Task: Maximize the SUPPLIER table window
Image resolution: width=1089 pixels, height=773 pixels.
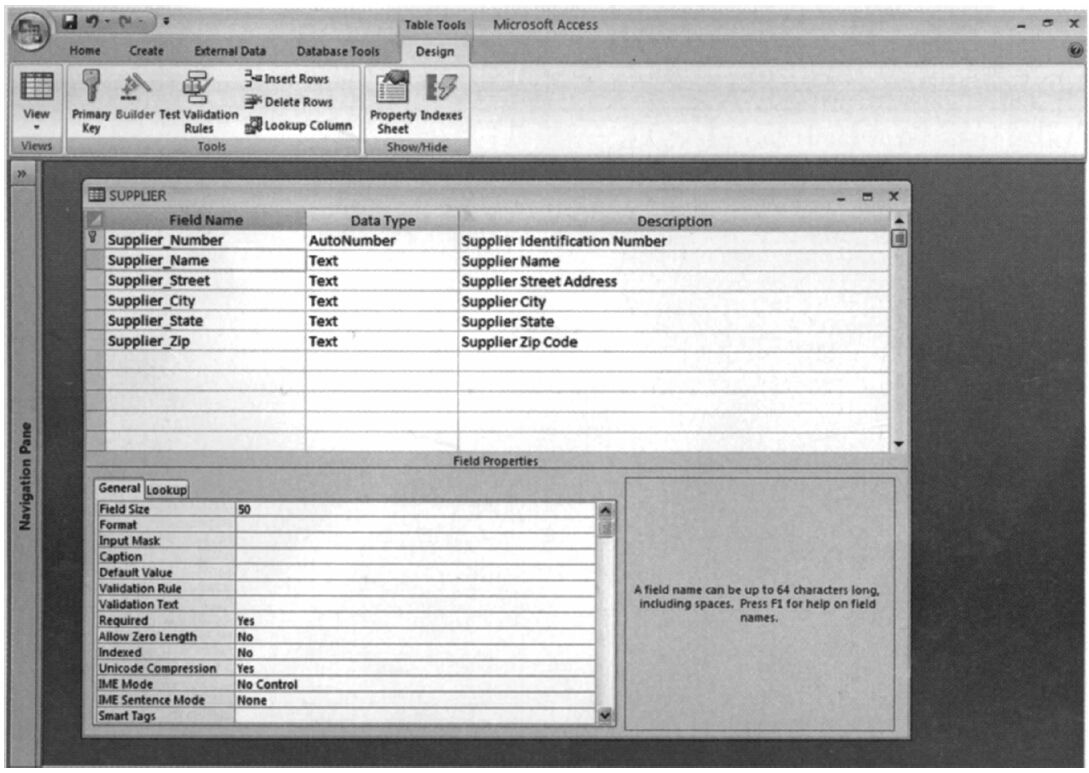Action: [867, 197]
